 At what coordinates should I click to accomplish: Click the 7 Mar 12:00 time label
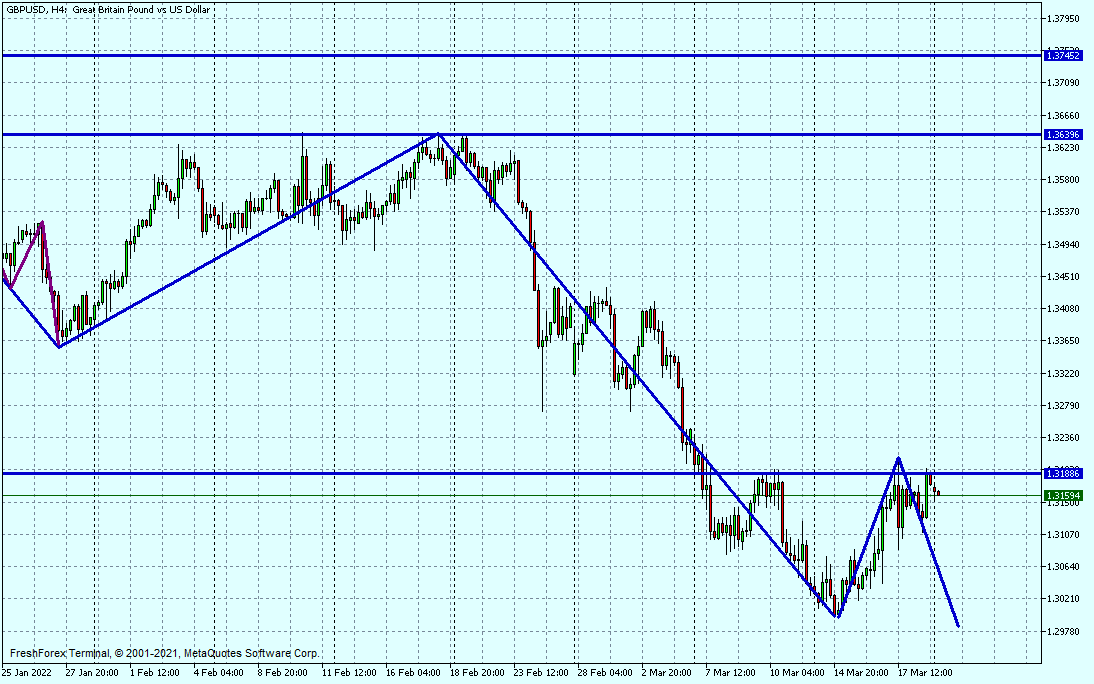pos(730,673)
